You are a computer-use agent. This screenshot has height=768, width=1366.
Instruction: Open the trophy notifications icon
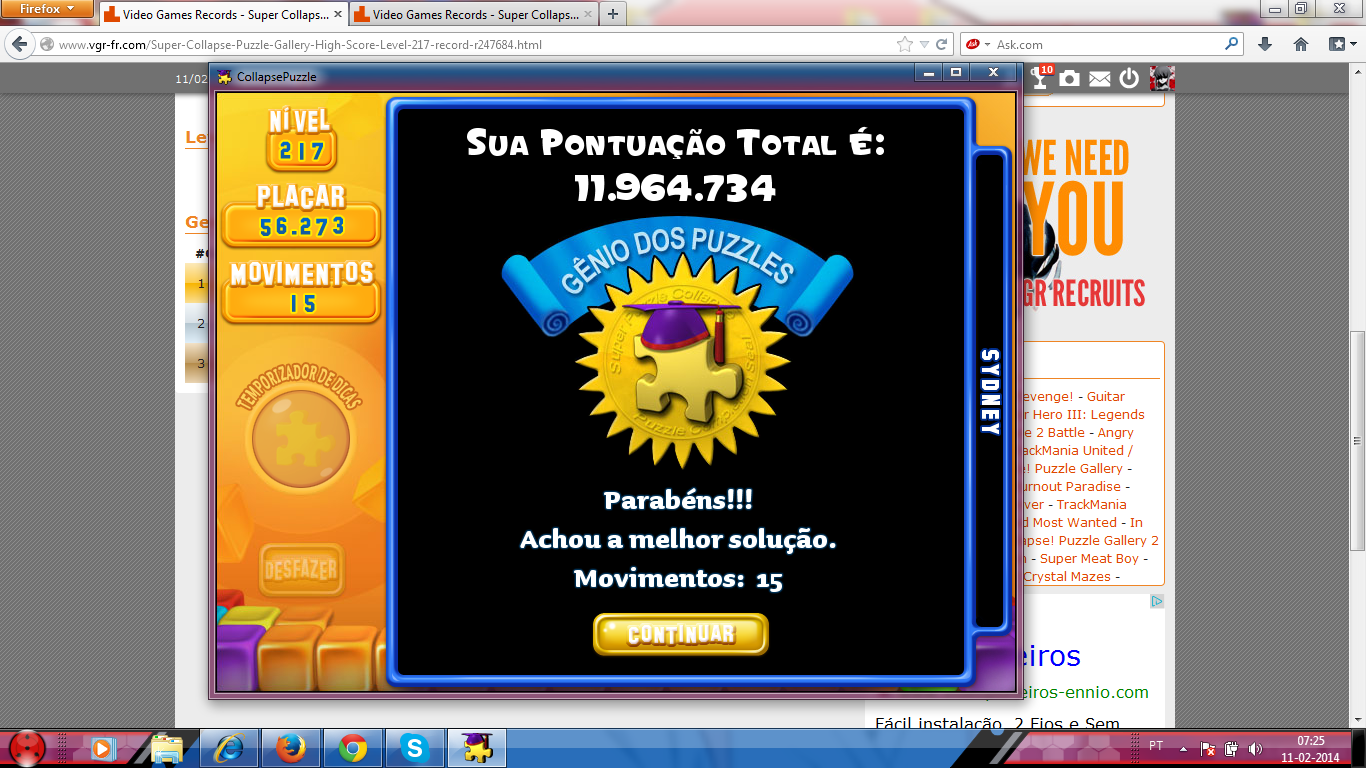click(1041, 78)
